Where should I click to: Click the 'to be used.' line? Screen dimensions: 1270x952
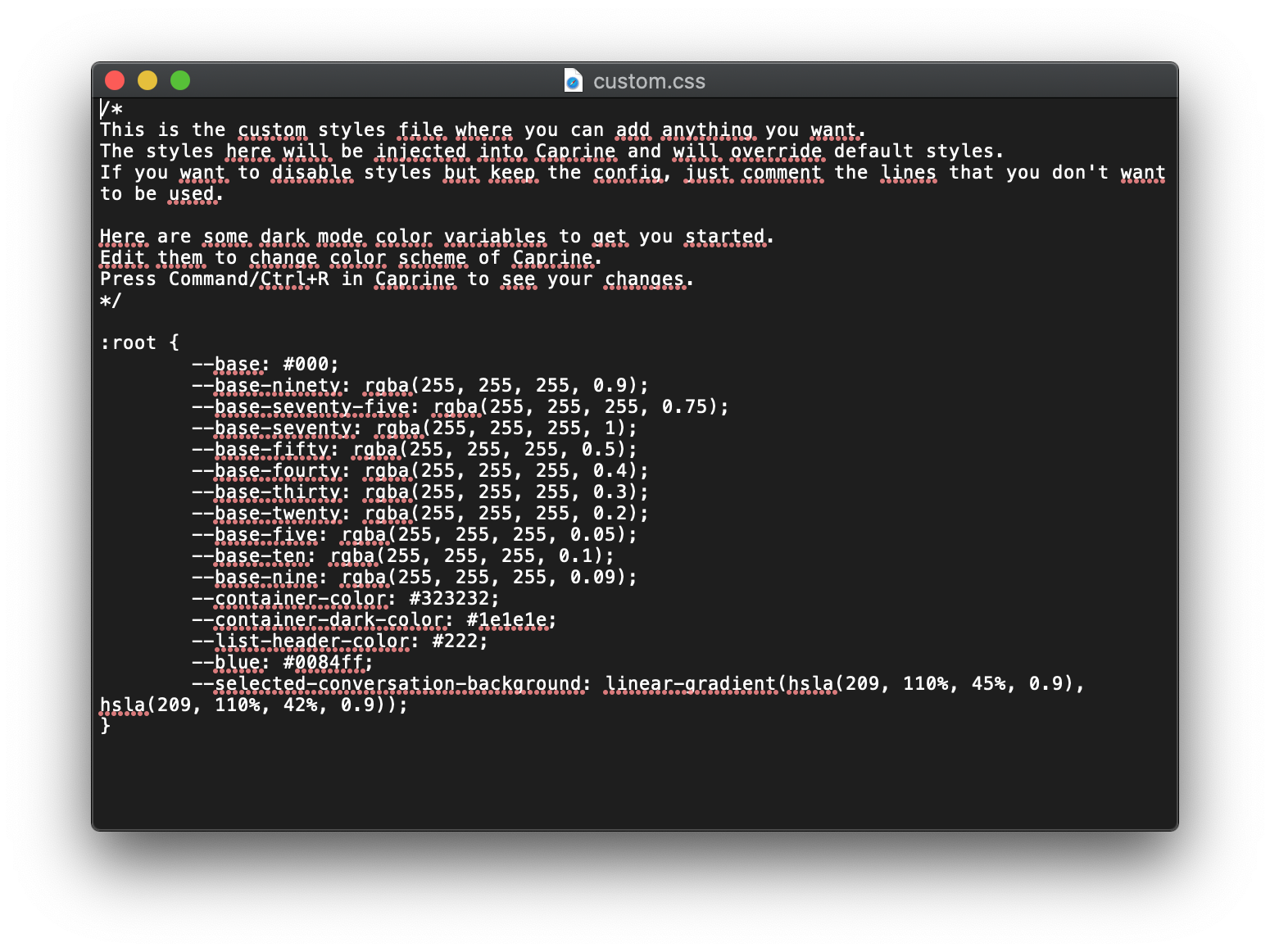click(161, 193)
